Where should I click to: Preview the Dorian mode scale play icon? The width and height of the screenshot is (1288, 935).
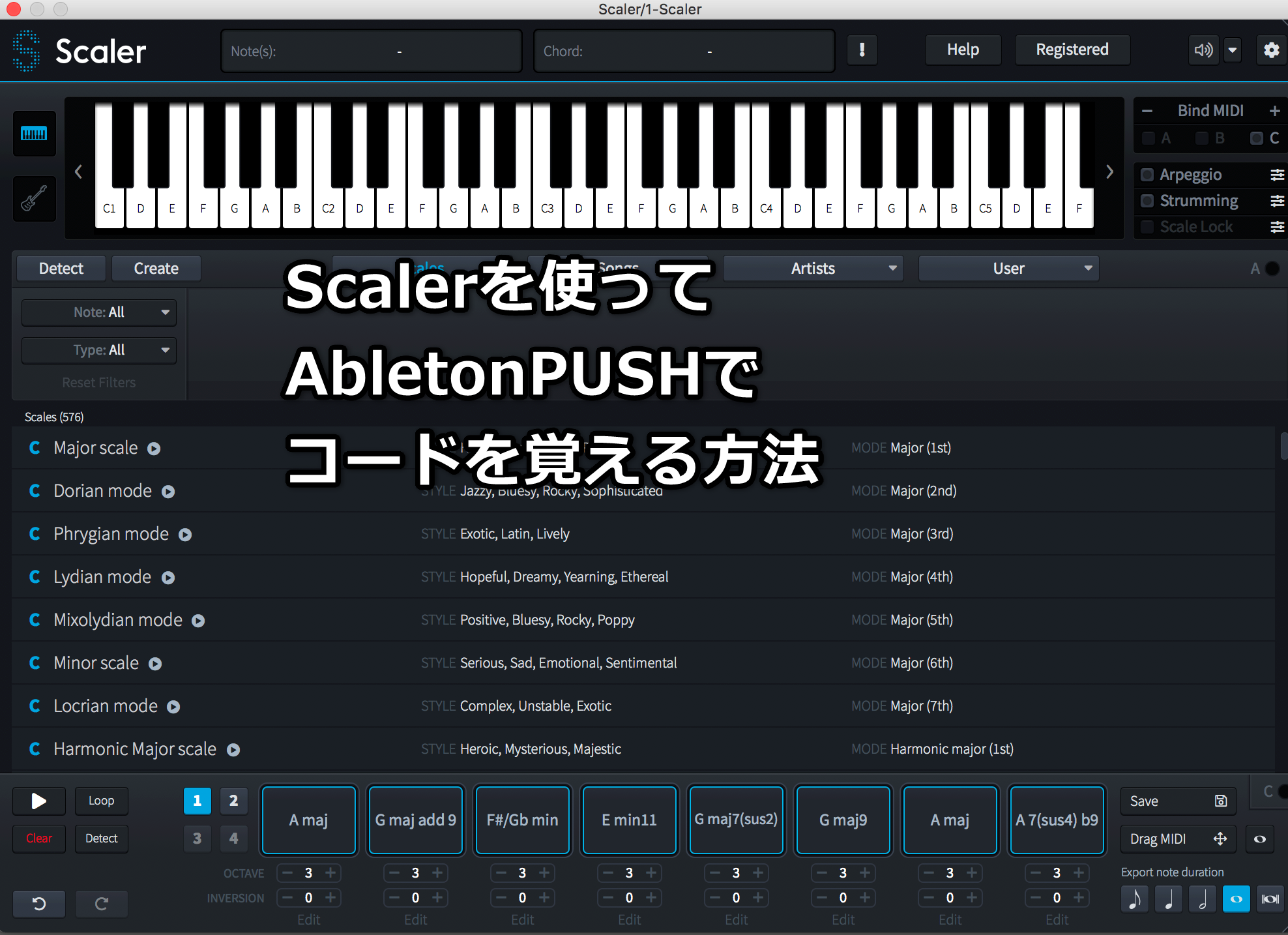coord(168,492)
